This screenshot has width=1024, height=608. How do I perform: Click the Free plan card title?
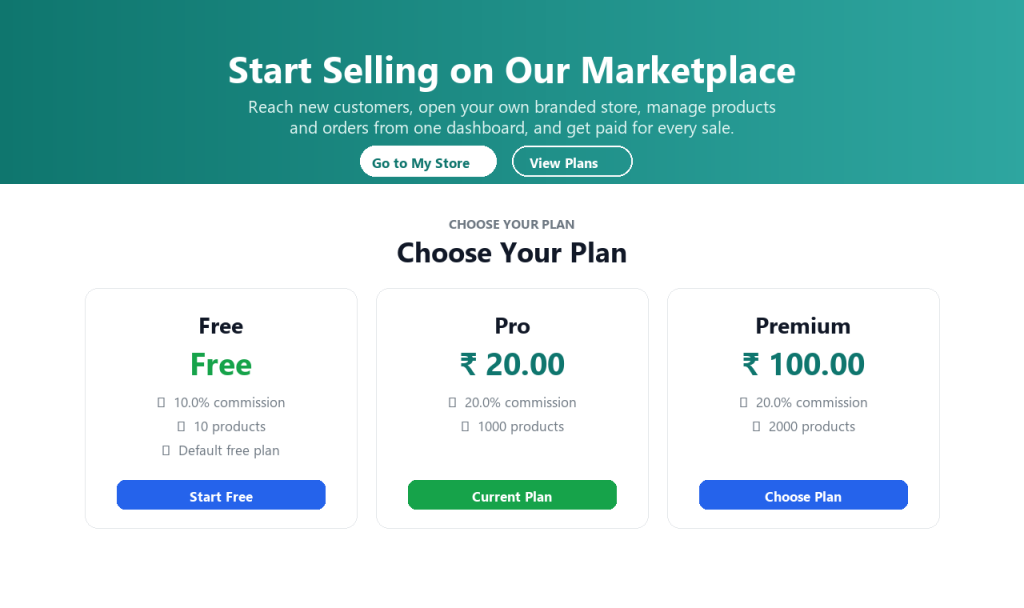pos(221,326)
